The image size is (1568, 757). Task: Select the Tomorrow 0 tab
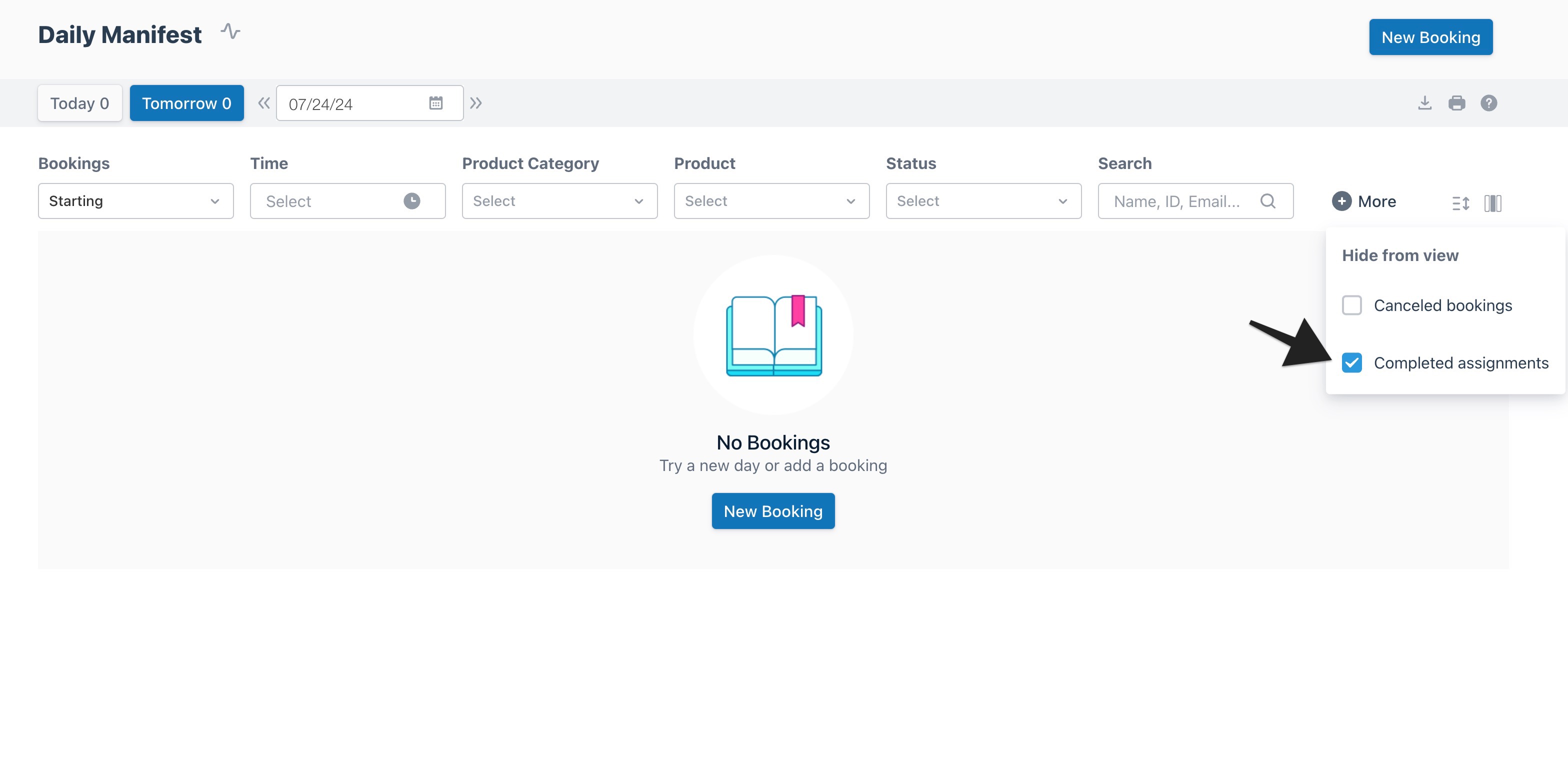coord(187,103)
